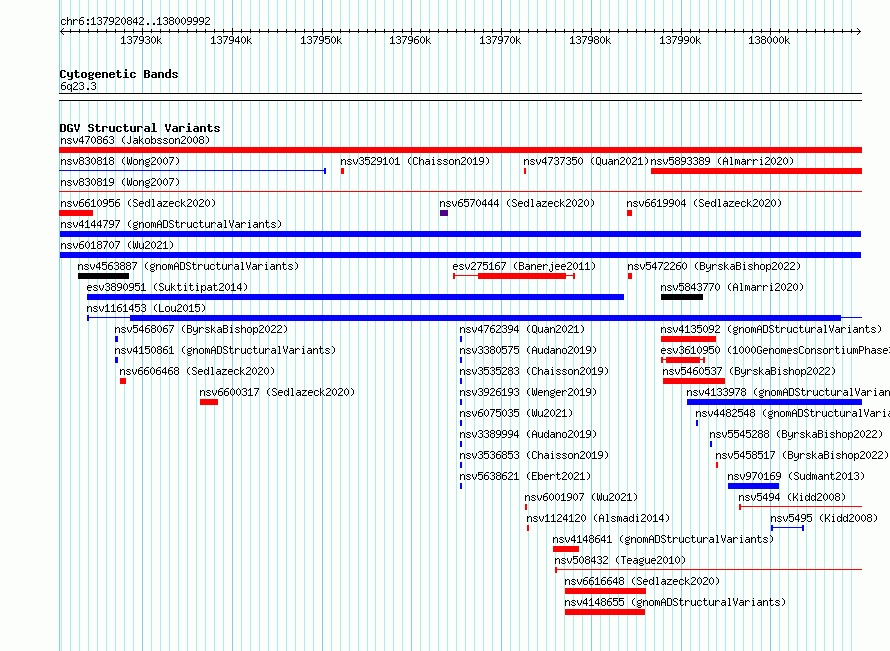Viewport: 890px width, 651px height.
Task: Click nsv4737350 (Quan2021) label
Action: click(586, 161)
